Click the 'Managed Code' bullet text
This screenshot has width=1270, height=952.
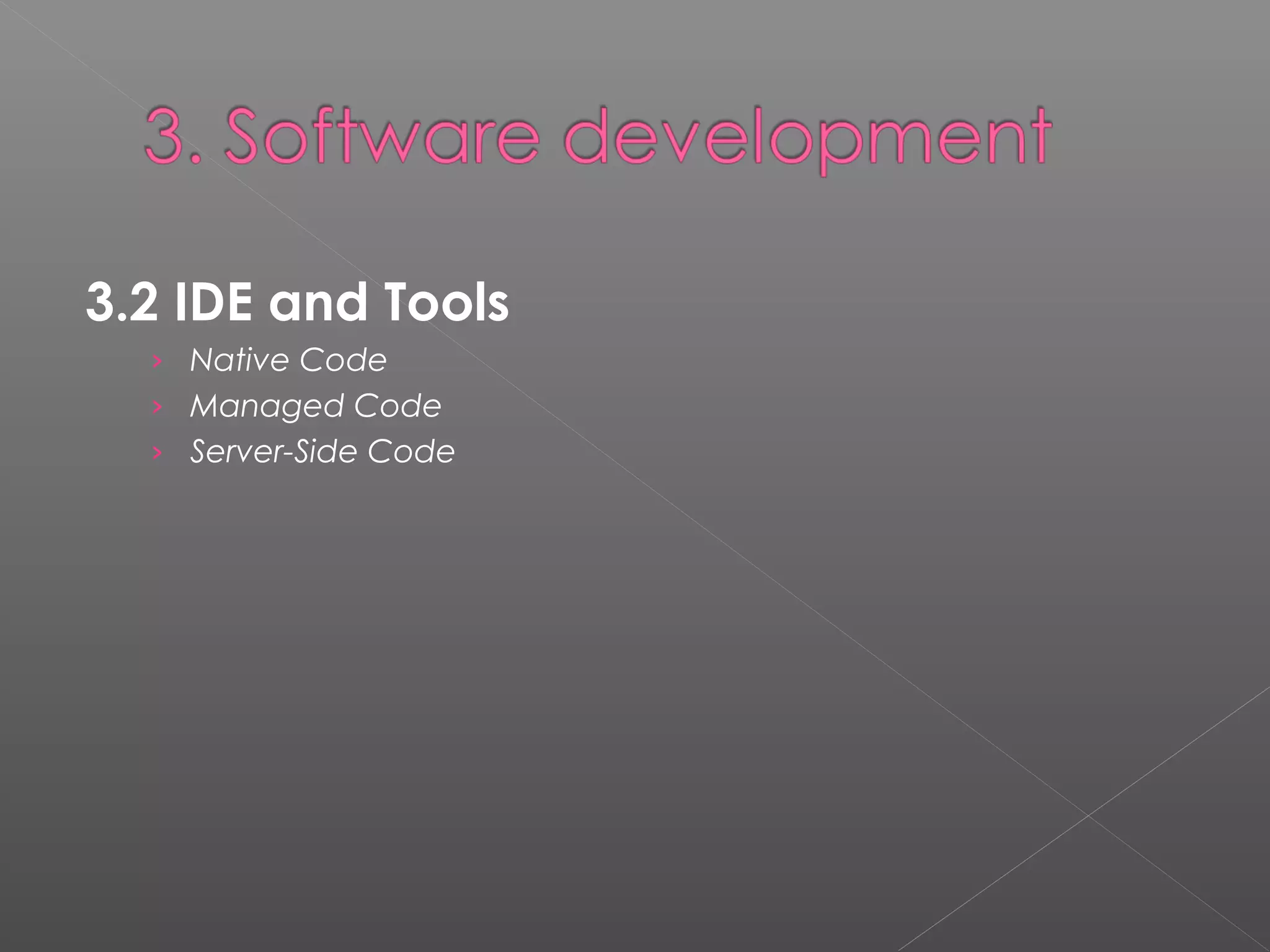tap(316, 407)
